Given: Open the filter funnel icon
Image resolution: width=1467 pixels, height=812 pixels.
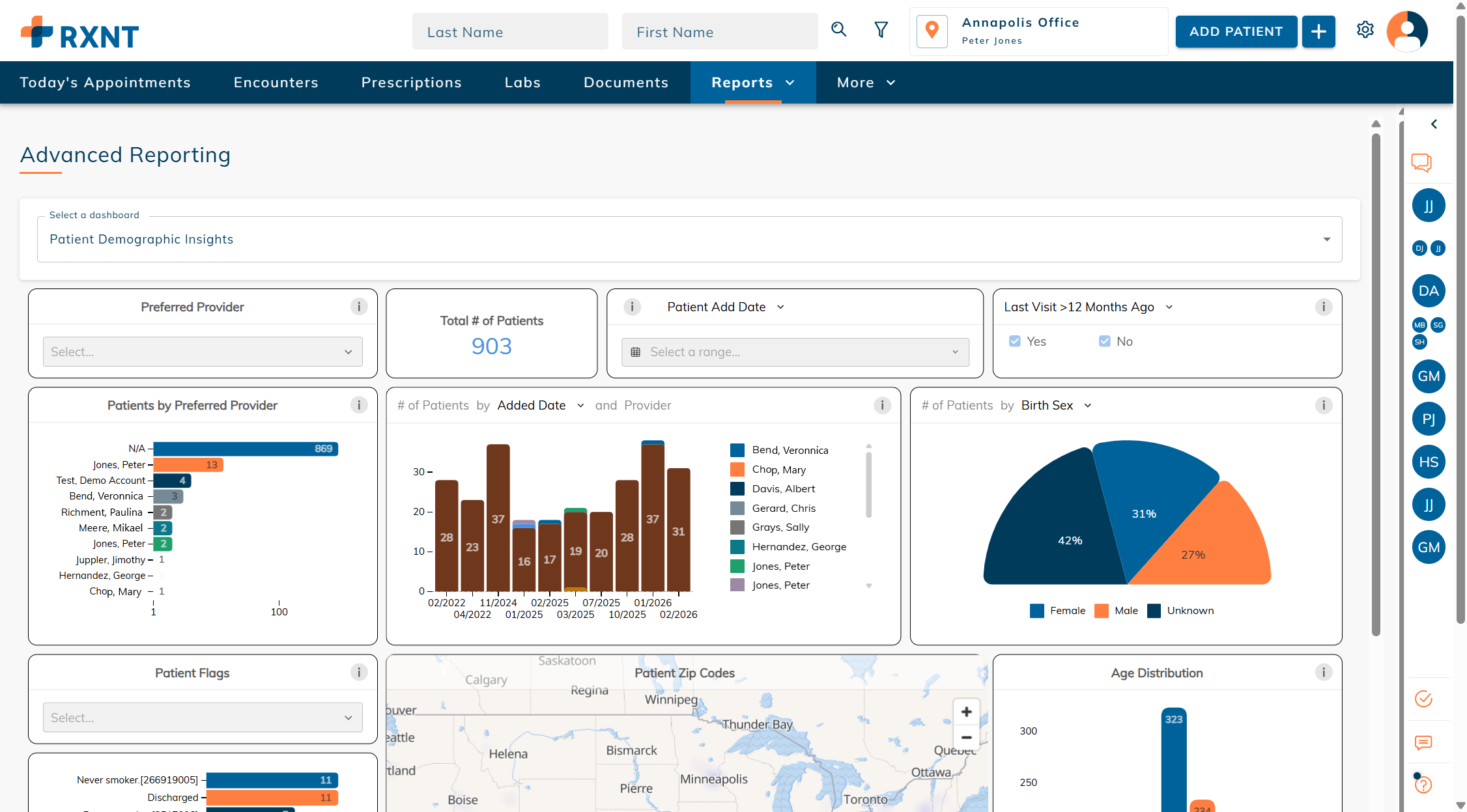Looking at the screenshot, I should [881, 30].
